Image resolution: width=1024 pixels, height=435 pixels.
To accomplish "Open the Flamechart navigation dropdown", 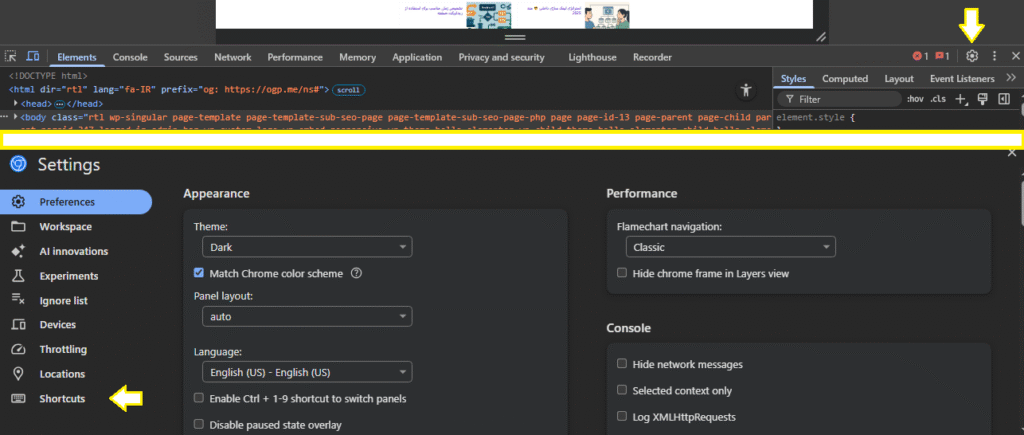I will [730, 248].
